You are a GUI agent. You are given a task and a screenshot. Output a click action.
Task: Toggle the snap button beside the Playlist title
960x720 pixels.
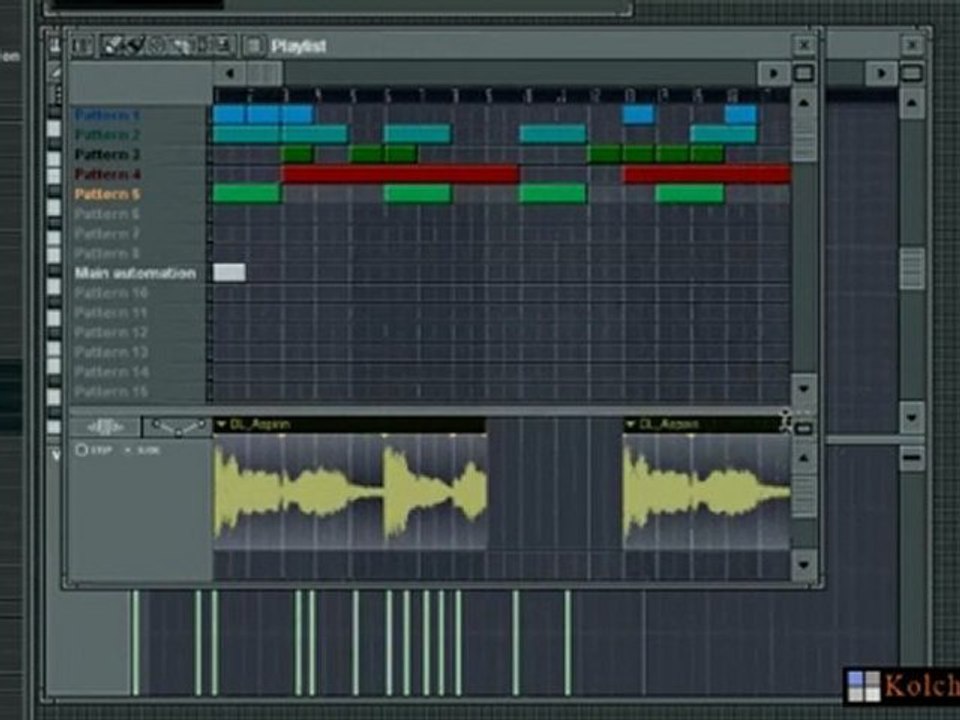(253, 46)
